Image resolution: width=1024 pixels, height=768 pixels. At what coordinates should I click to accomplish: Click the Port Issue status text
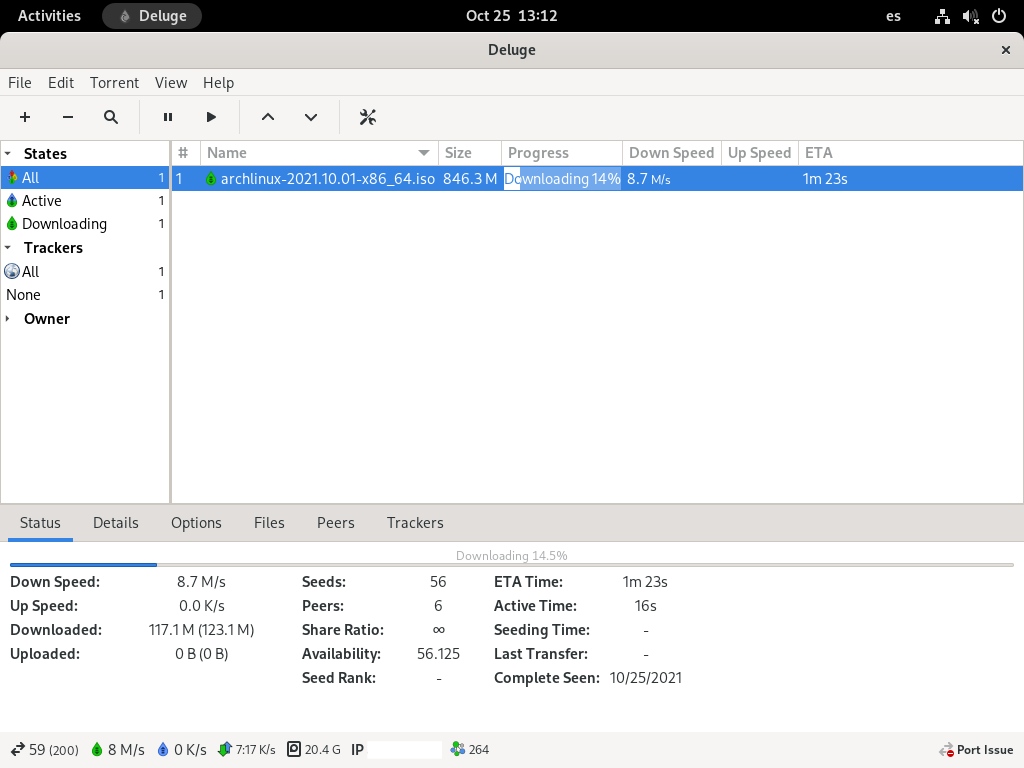pyautogui.click(x=985, y=750)
